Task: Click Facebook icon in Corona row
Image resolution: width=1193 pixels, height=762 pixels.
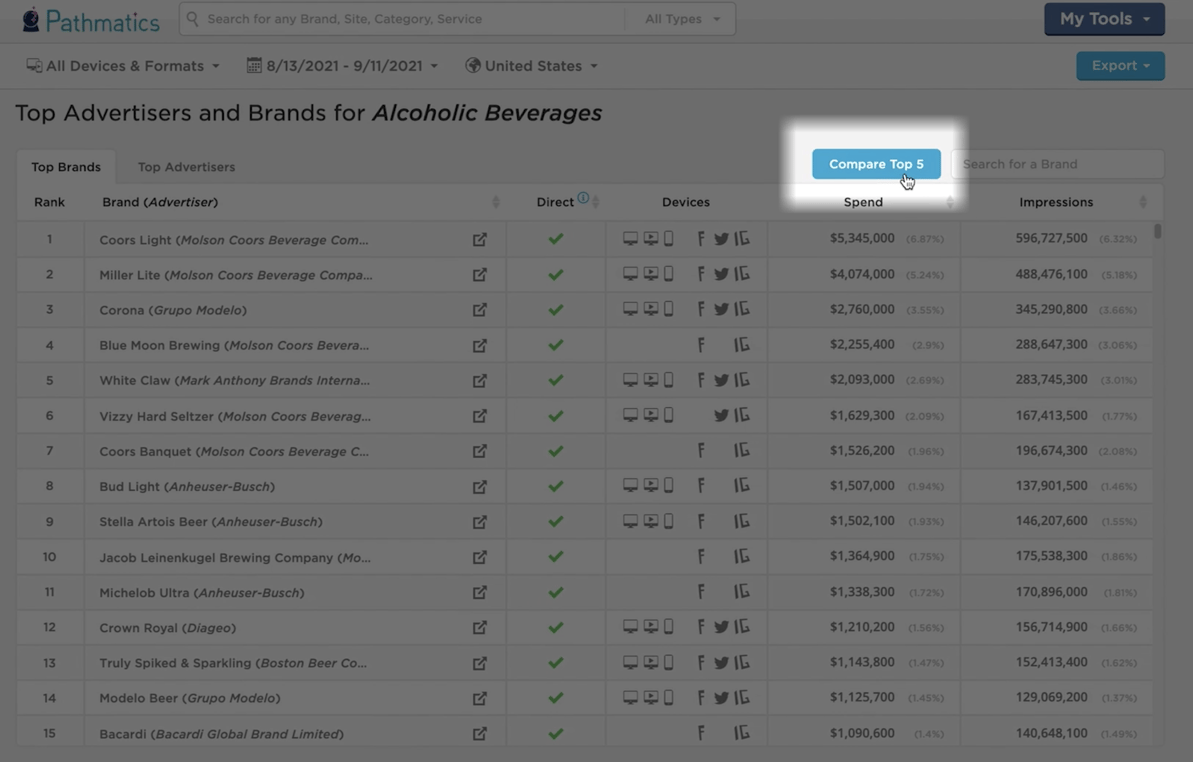Action: [701, 309]
